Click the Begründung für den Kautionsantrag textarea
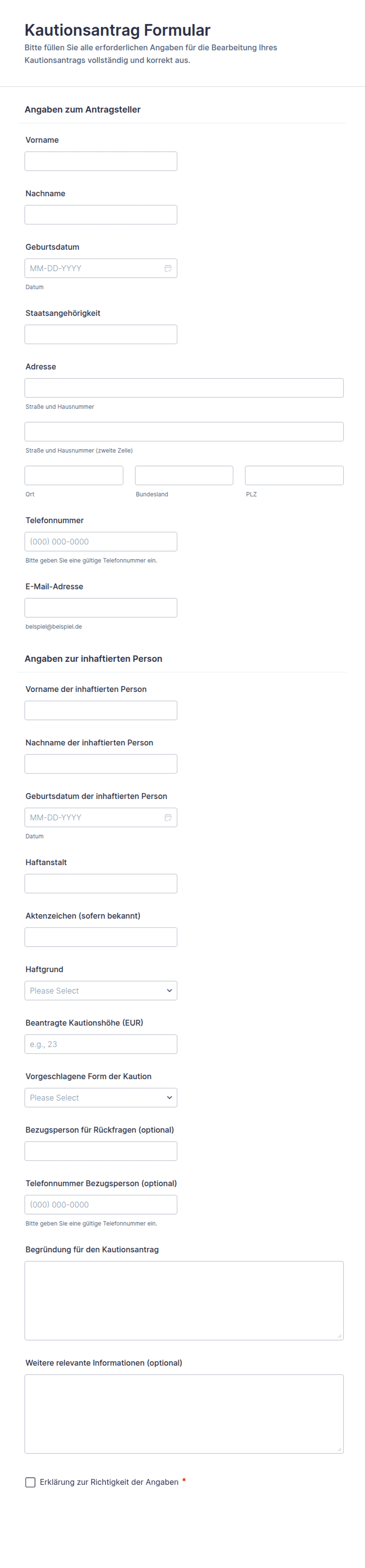This screenshot has width=365, height=1568. point(184,1300)
